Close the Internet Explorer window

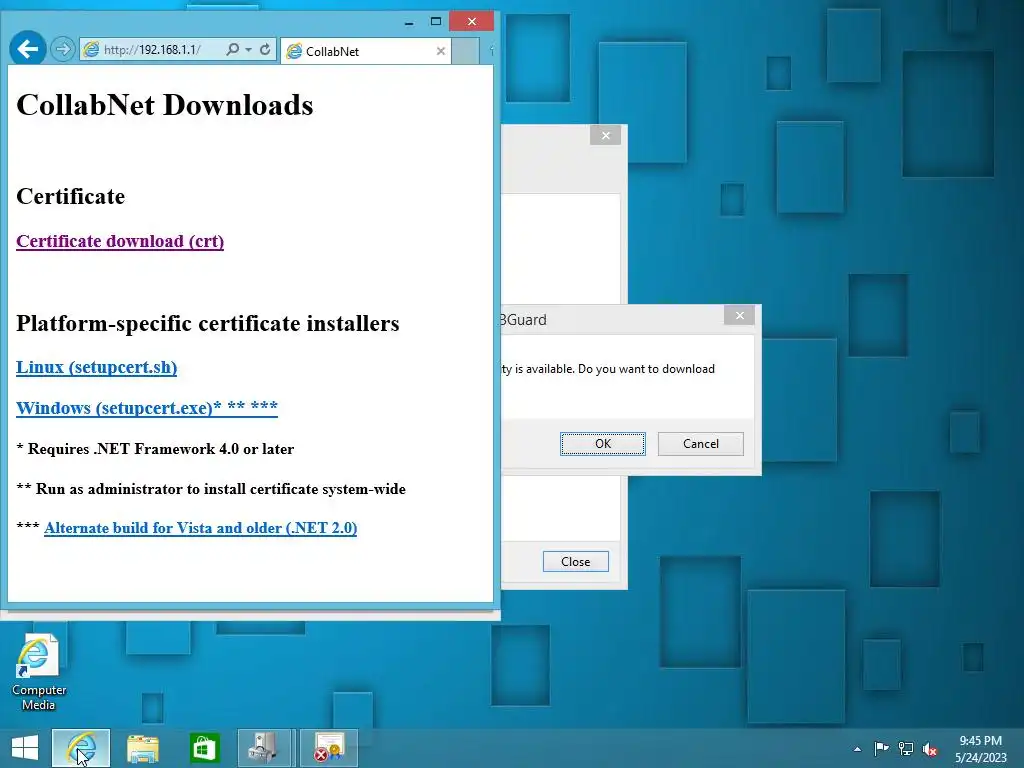tap(472, 22)
